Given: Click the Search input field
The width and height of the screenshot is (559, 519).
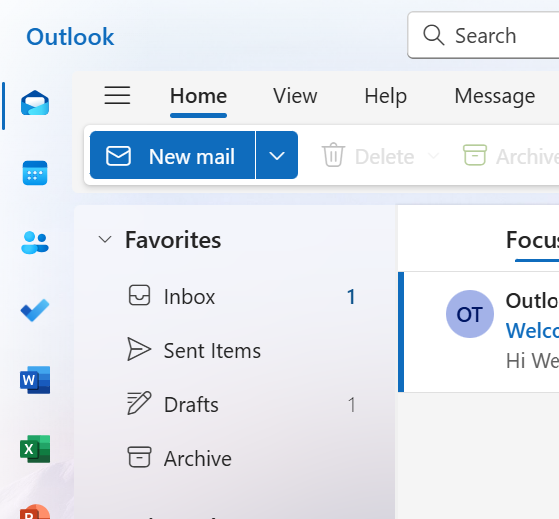Looking at the screenshot, I should (483, 35).
